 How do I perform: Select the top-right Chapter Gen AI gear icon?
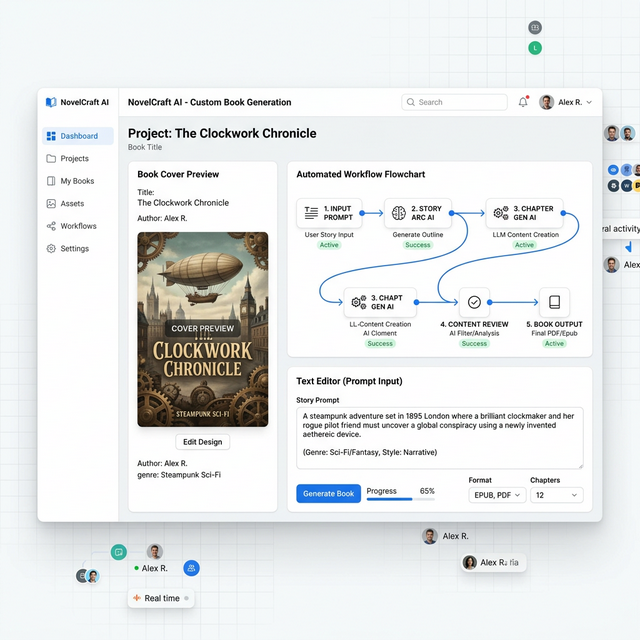[501, 213]
